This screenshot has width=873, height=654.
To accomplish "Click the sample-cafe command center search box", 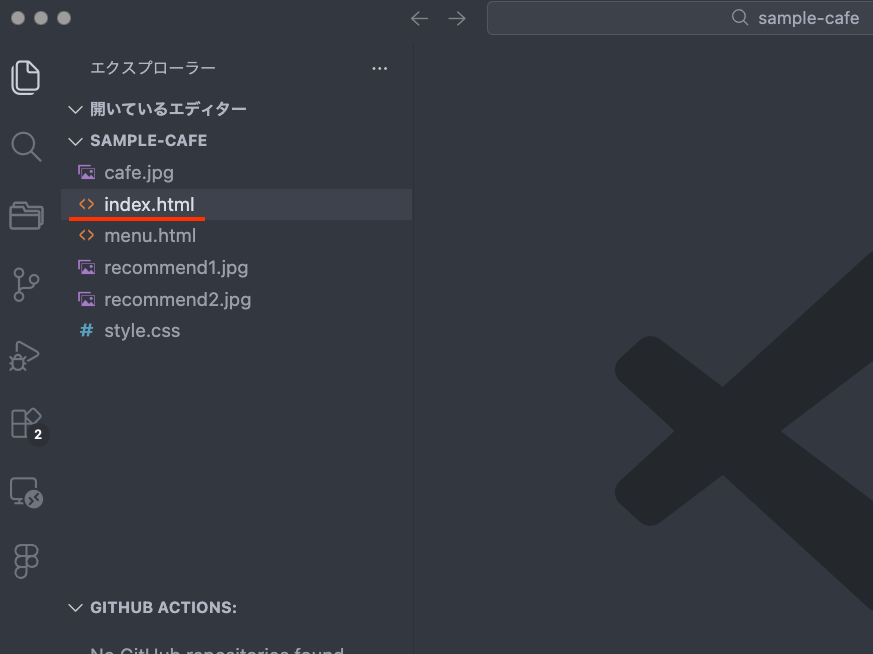I will coord(680,18).
